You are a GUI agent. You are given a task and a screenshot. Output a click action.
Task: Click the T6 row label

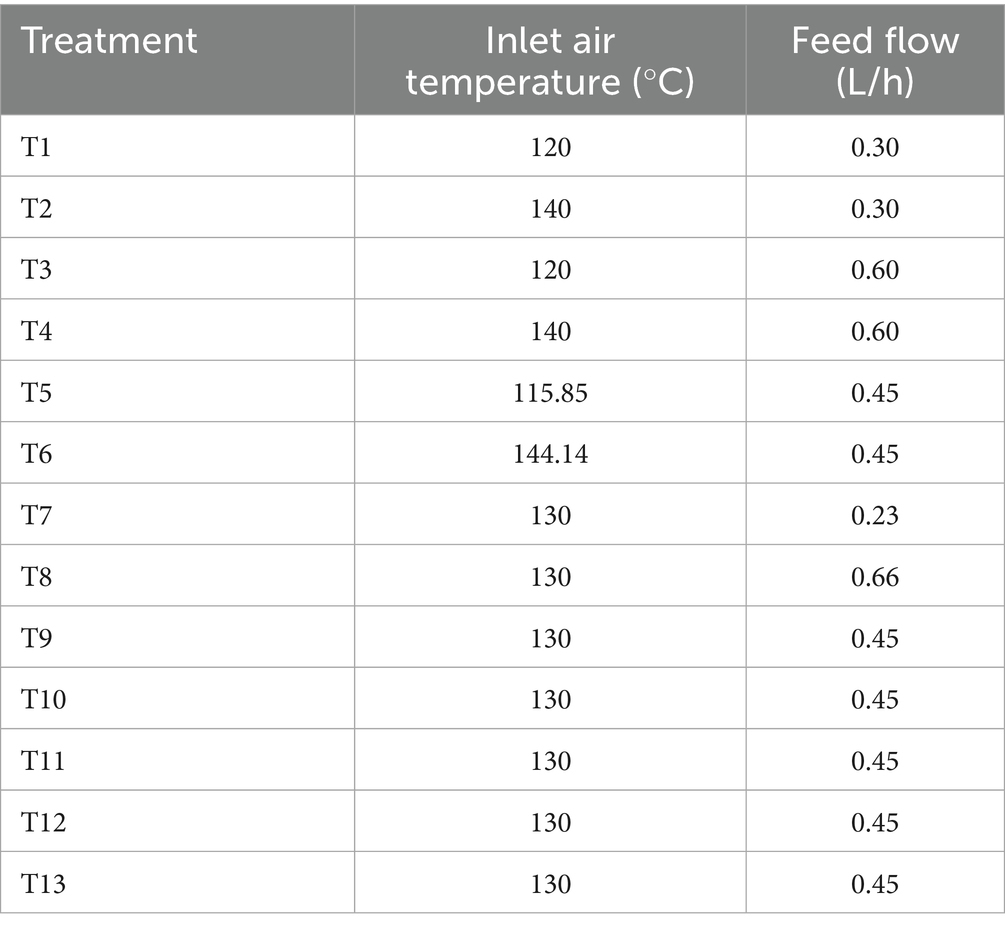[x=35, y=454]
